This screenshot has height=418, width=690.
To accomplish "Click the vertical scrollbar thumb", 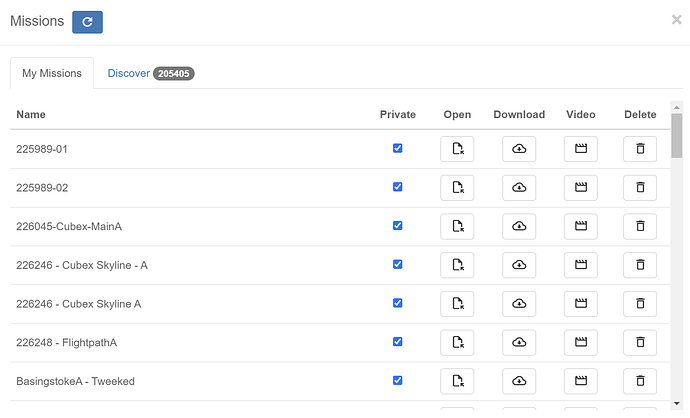I will pos(677,136).
